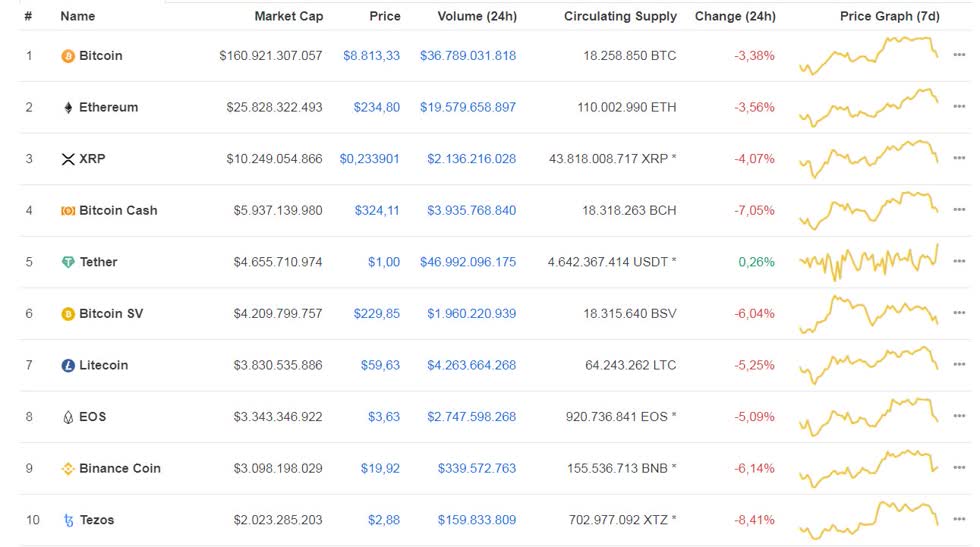Image resolution: width=980 pixels, height=547 pixels.
Task: Open the three-dot menu for Bitcoin SV row
Action: (x=959, y=313)
